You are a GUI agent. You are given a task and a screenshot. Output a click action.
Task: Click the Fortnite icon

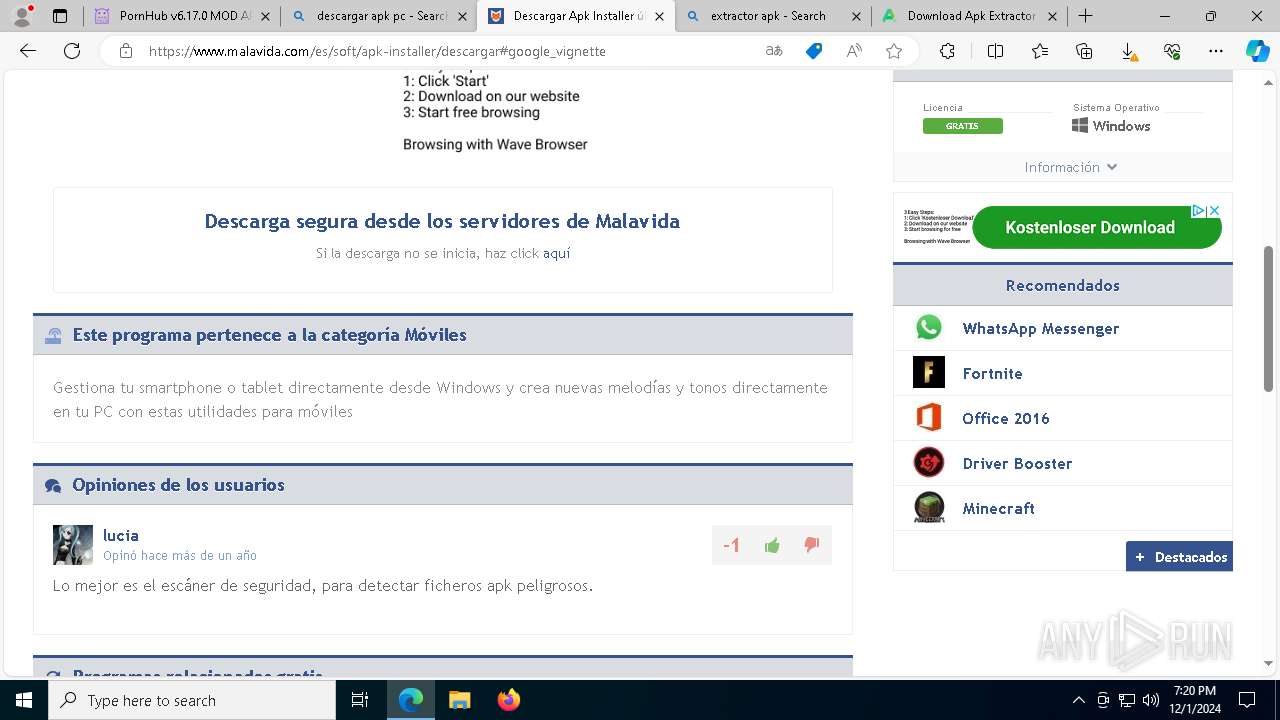tap(929, 373)
